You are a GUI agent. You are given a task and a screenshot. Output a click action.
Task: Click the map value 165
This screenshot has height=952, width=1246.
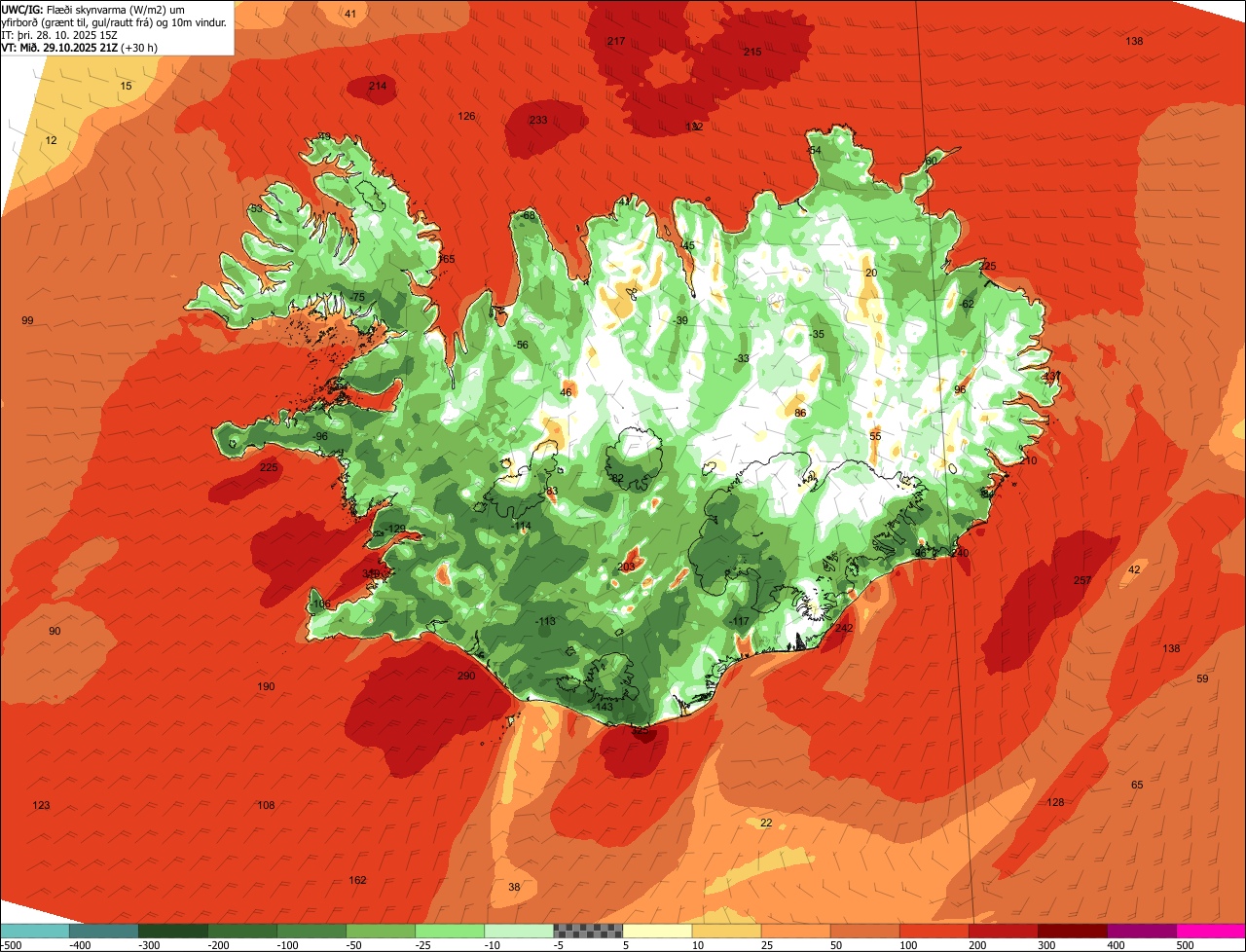pos(447,259)
